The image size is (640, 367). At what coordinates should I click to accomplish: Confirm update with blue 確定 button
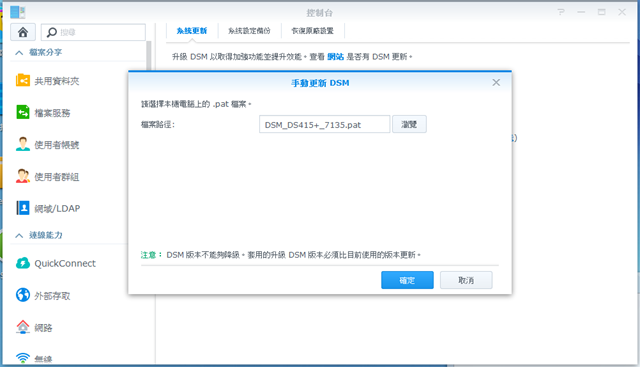click(407, 280)
